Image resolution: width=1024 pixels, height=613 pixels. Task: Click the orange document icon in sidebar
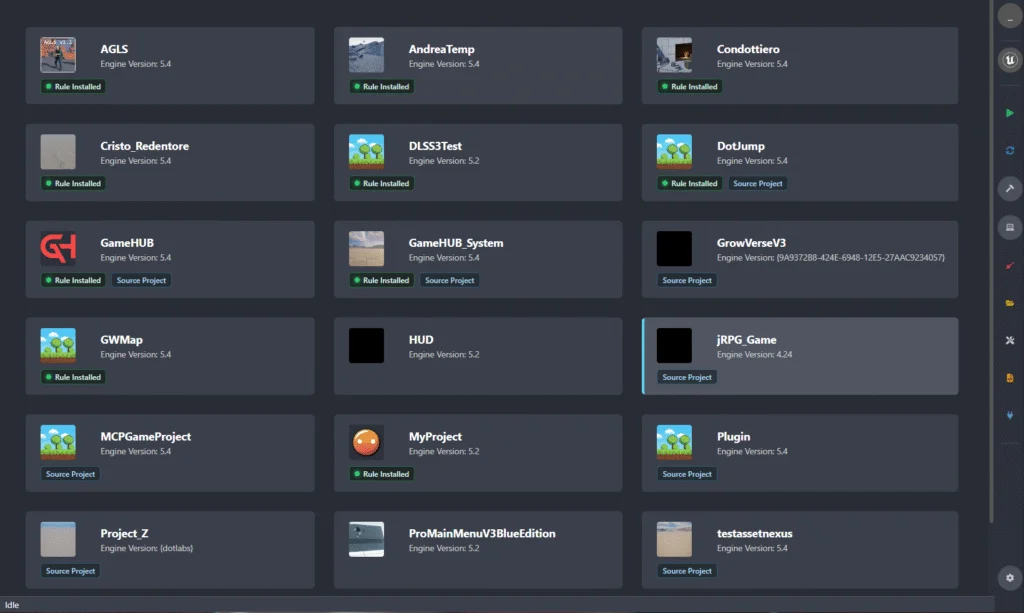1009,378
